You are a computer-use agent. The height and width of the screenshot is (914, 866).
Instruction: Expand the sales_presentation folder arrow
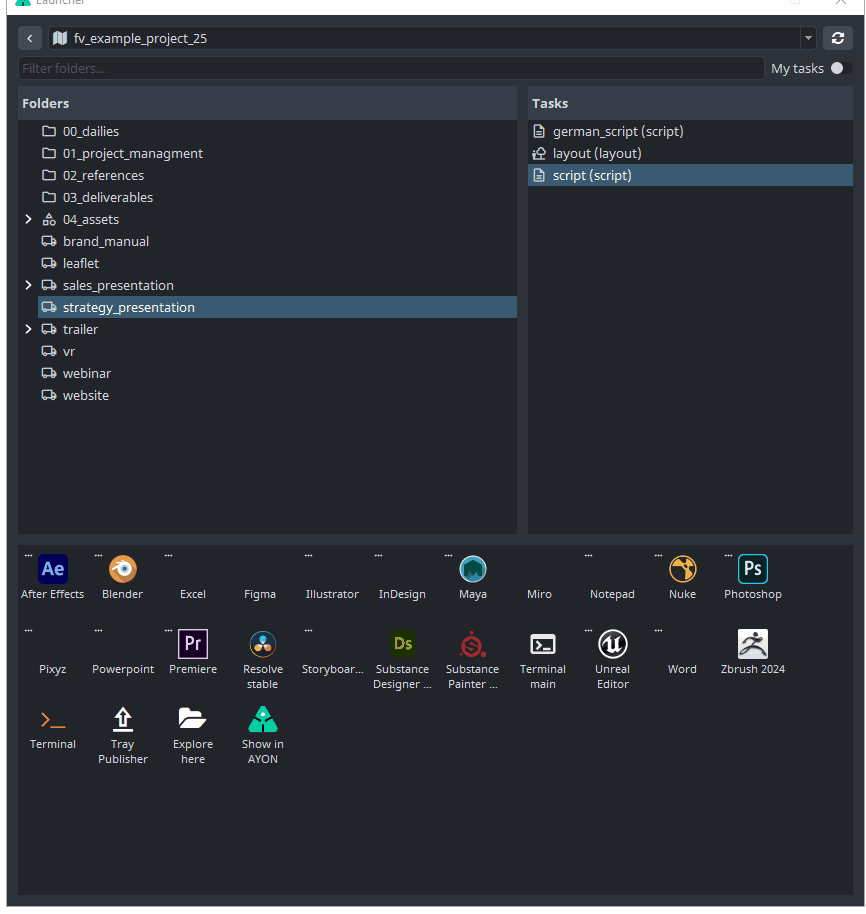coord(28,286)
